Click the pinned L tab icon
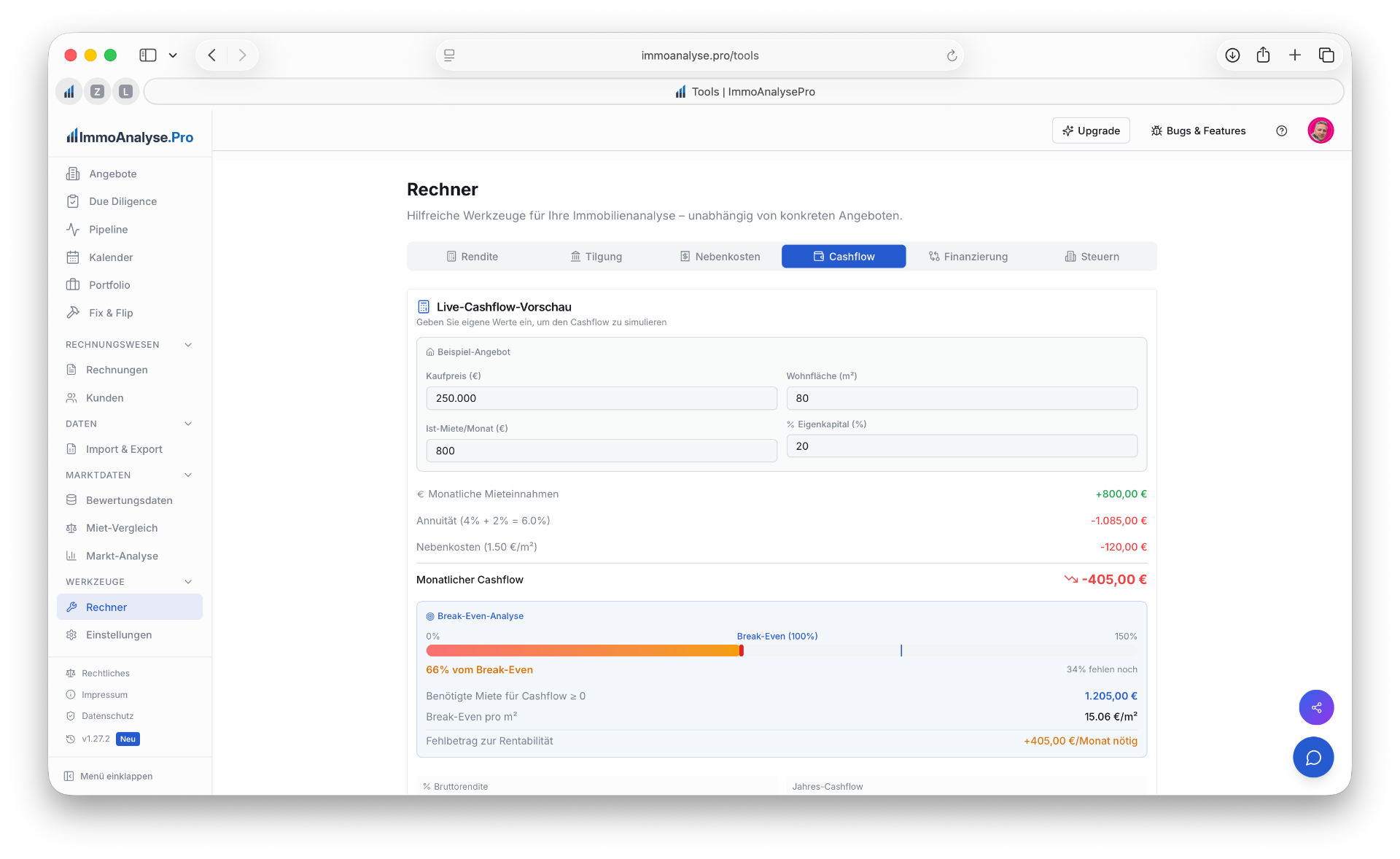 tap(125, 92)
